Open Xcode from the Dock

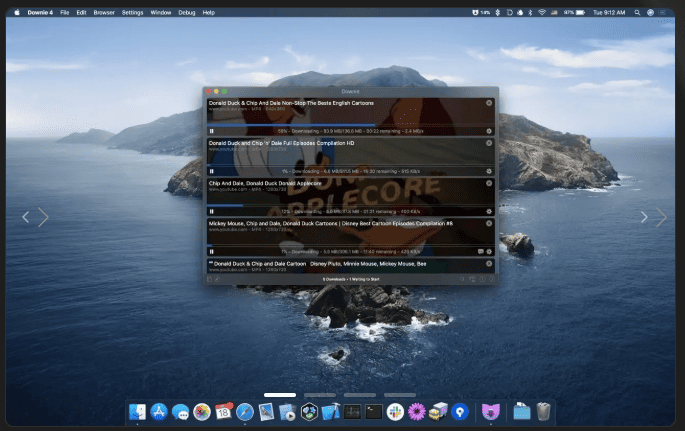tap(331, 412)
